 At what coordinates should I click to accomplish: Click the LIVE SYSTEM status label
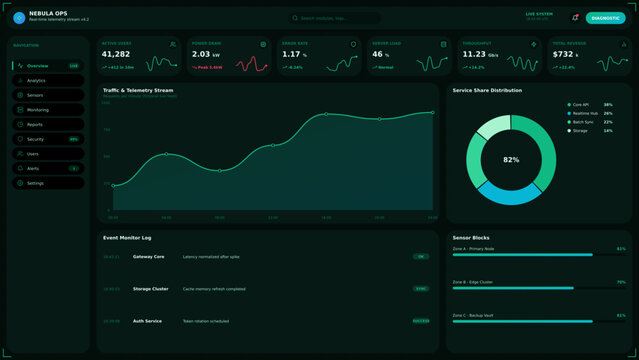click(x=539, y=14)
